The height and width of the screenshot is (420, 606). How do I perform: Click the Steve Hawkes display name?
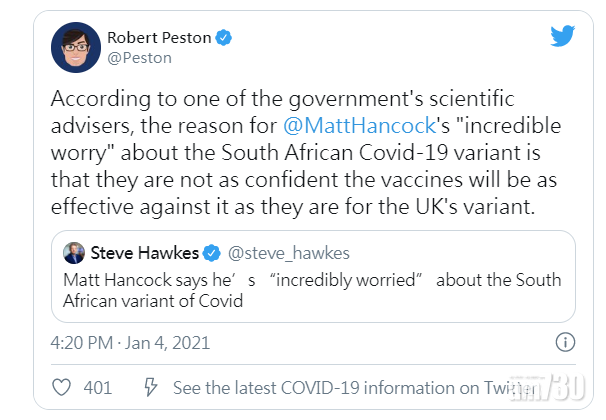(145, 251)
